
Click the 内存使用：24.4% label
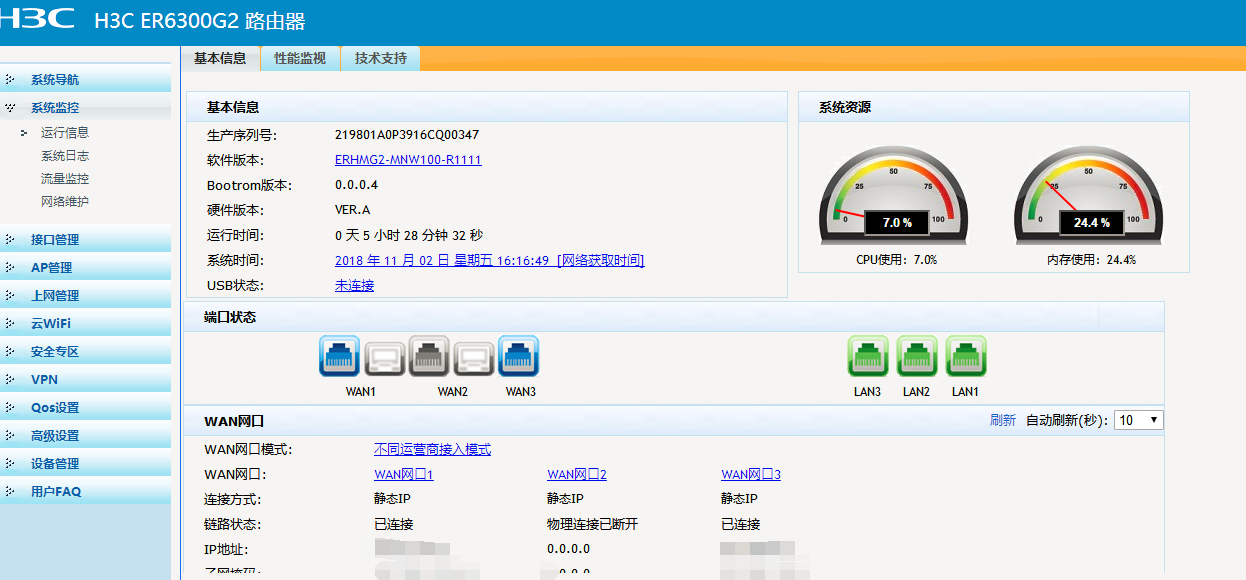tap(1091, 260)
